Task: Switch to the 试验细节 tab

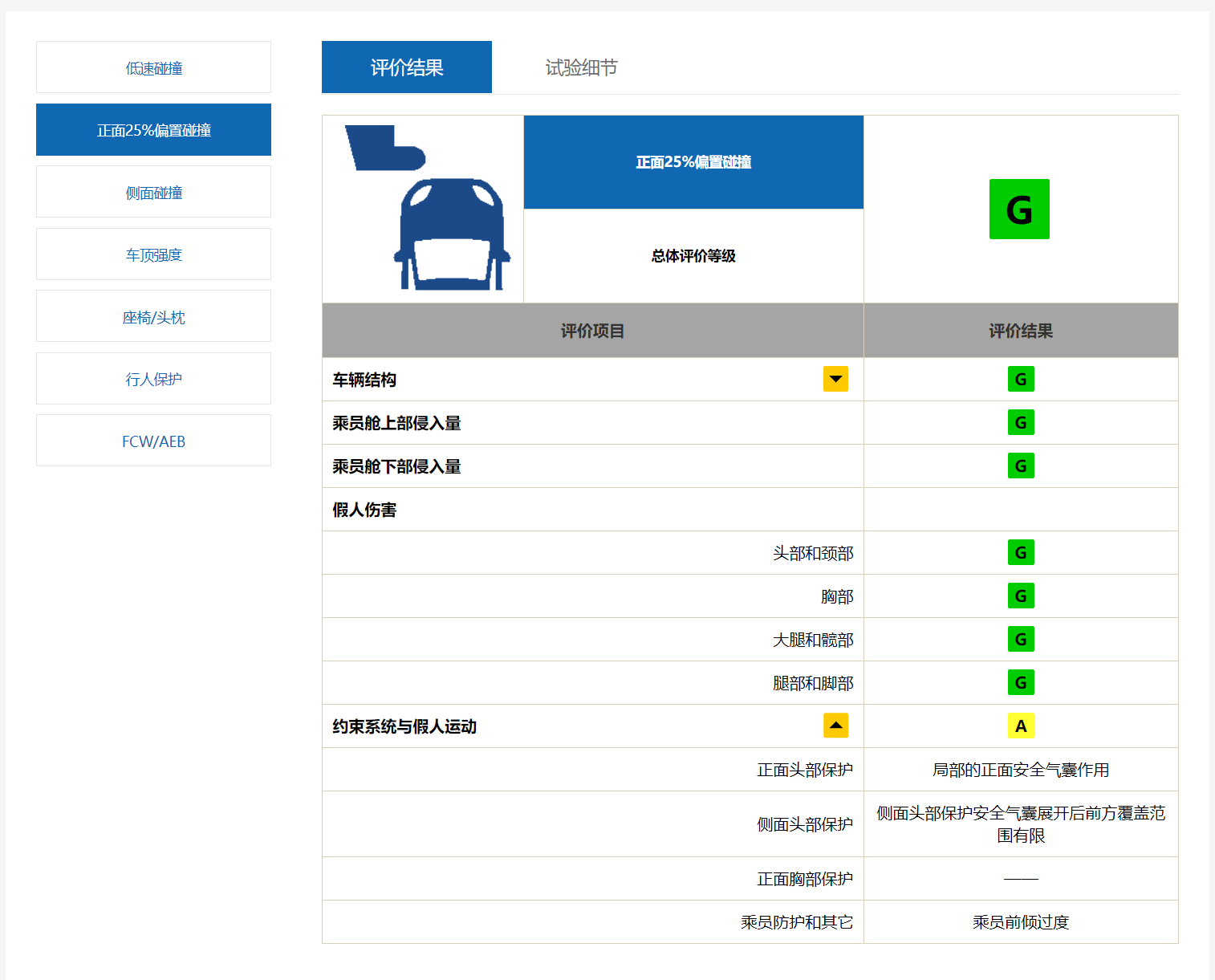Action: (581, 67)
